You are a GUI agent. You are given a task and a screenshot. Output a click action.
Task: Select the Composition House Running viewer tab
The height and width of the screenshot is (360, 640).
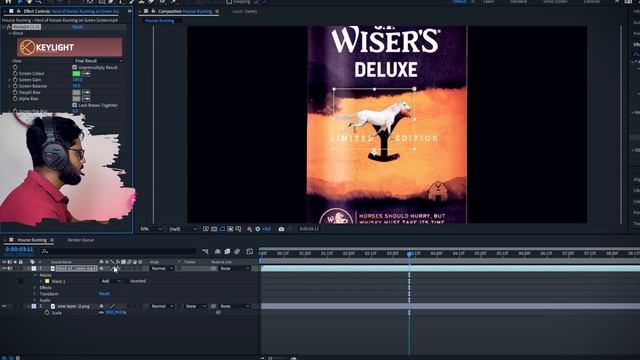click(185, 11)
